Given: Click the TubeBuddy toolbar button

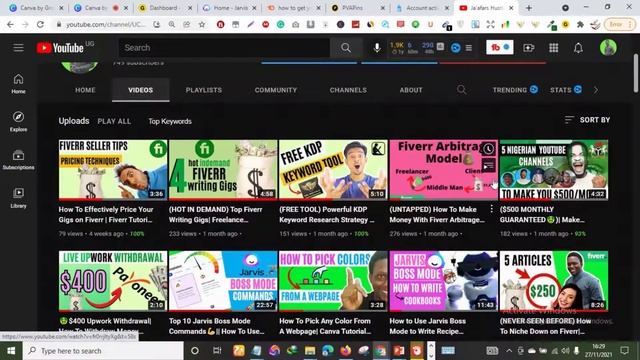Looking at the screenshot, I should (x=500, y=47).
